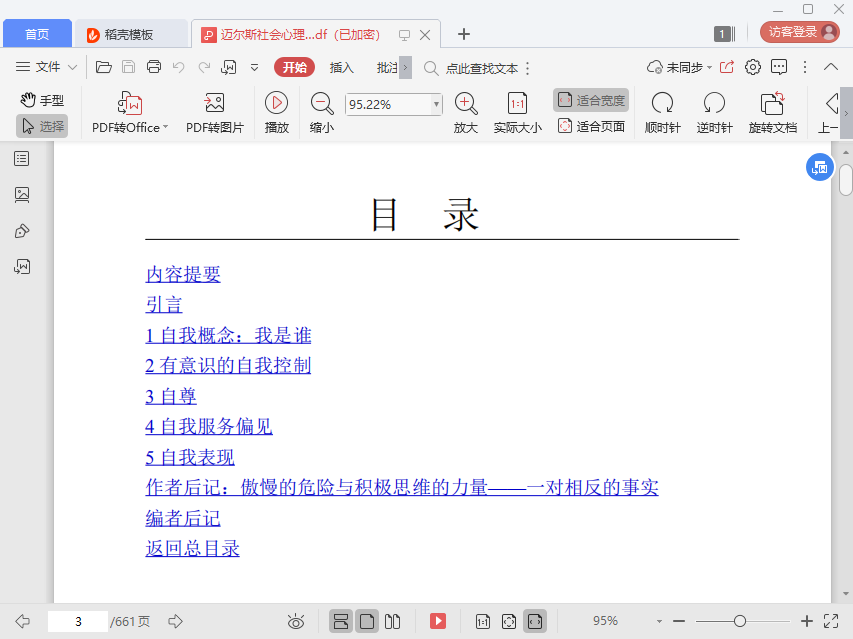Switch to the 稻壳模板 tab
The width and height of the screenshot is (853, 639).
point(129,34)
